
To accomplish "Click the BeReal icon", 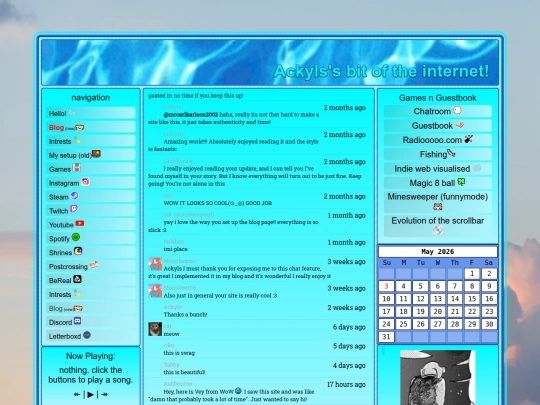I will pos(77,279).
